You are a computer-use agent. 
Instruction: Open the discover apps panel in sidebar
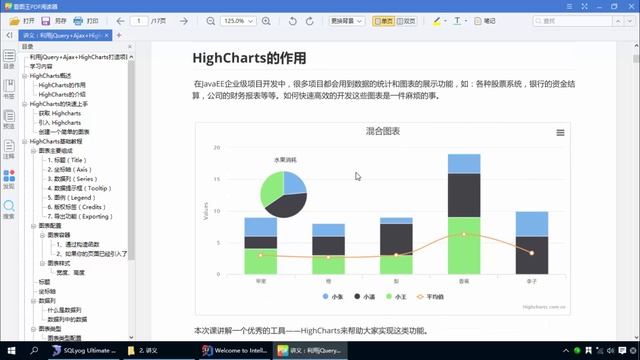[x=9, y=179]
